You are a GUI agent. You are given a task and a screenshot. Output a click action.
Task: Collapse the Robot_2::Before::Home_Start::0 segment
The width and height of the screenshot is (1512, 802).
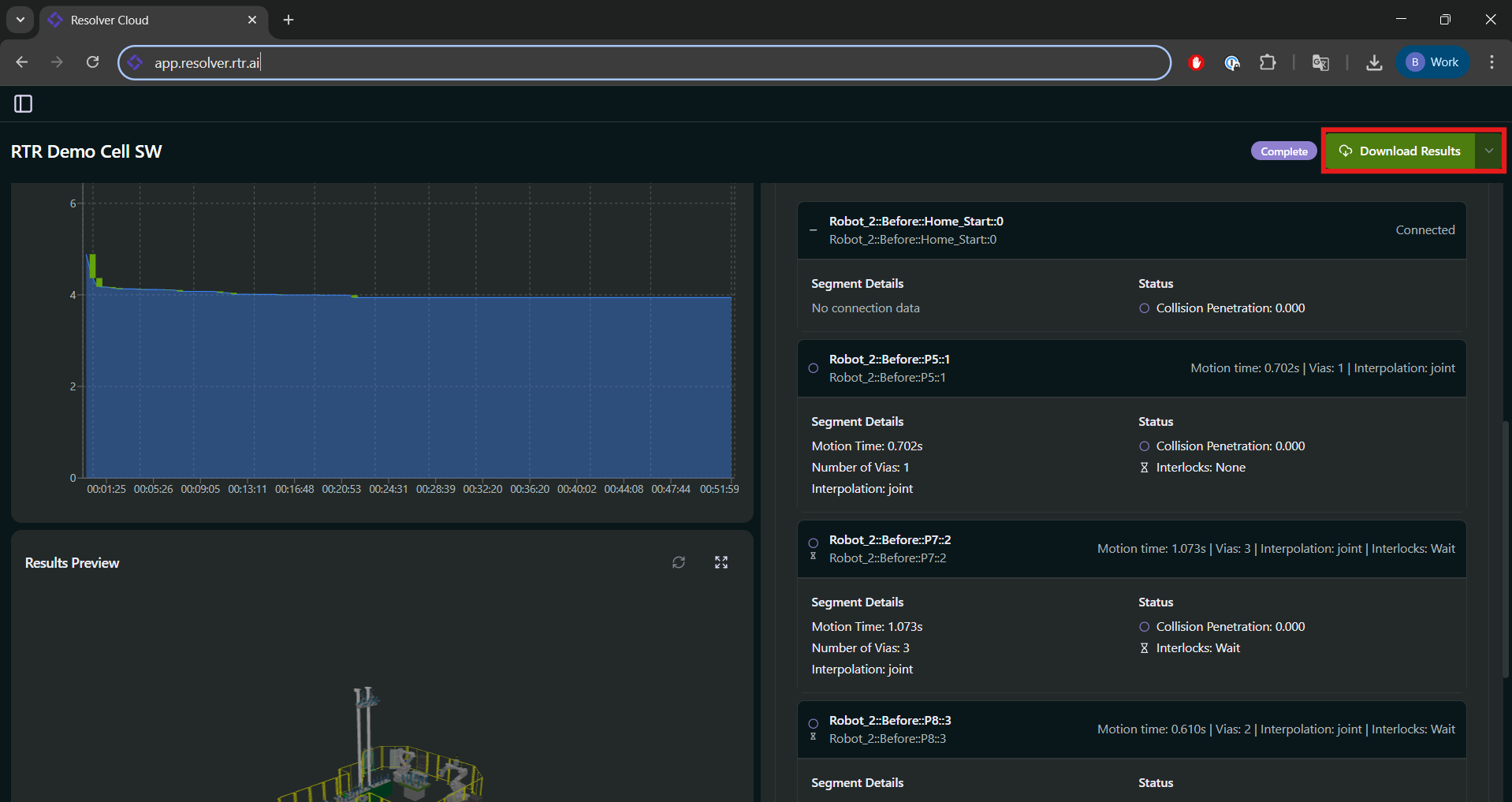pos(813,230)
